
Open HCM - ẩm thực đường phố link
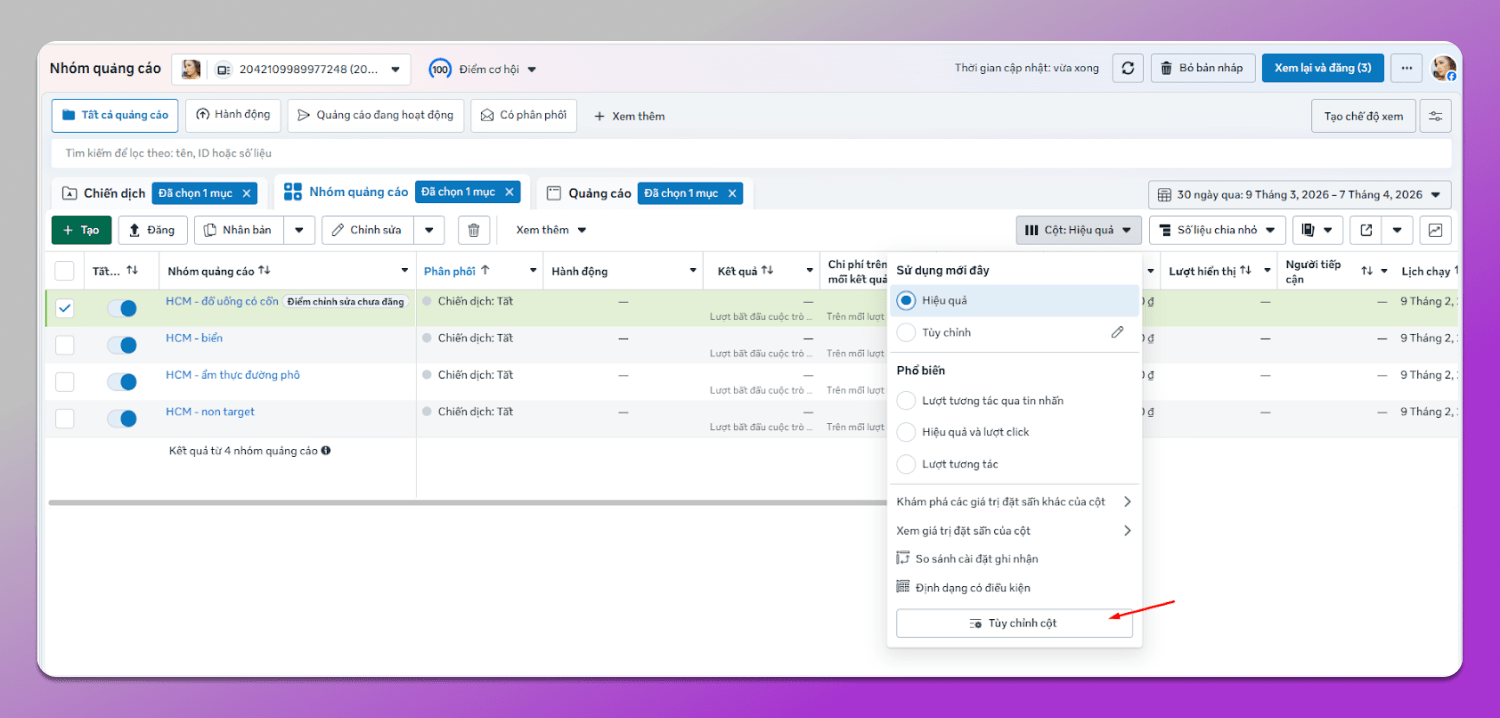coord(233,375)
